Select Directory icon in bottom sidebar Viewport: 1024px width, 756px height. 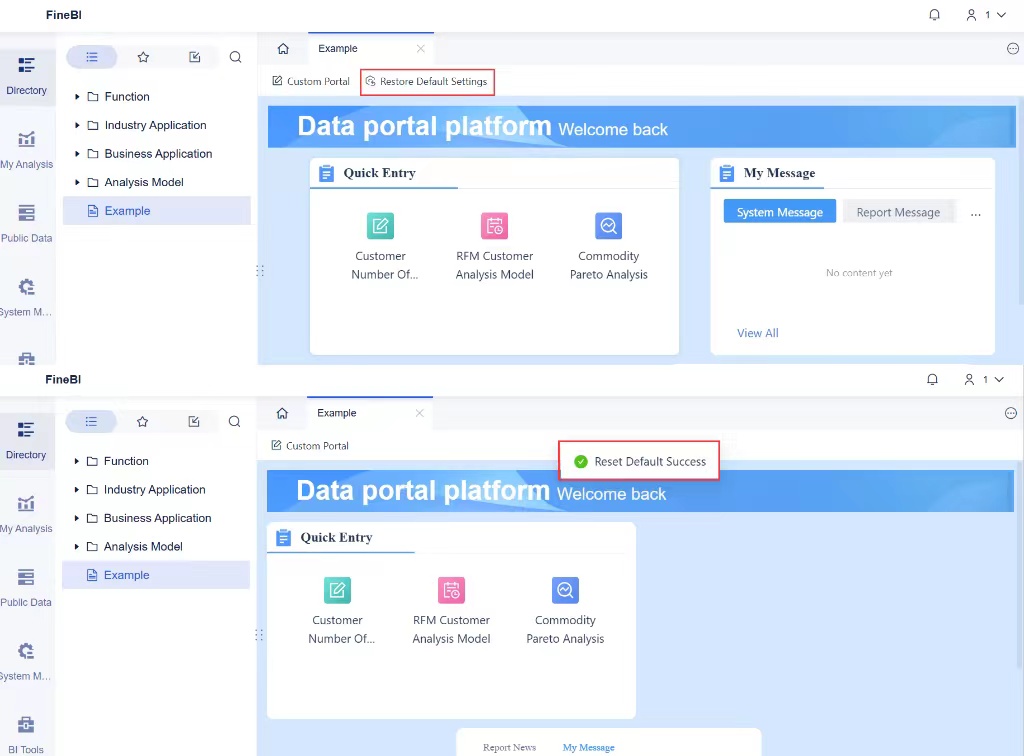[x=26, y=441]
